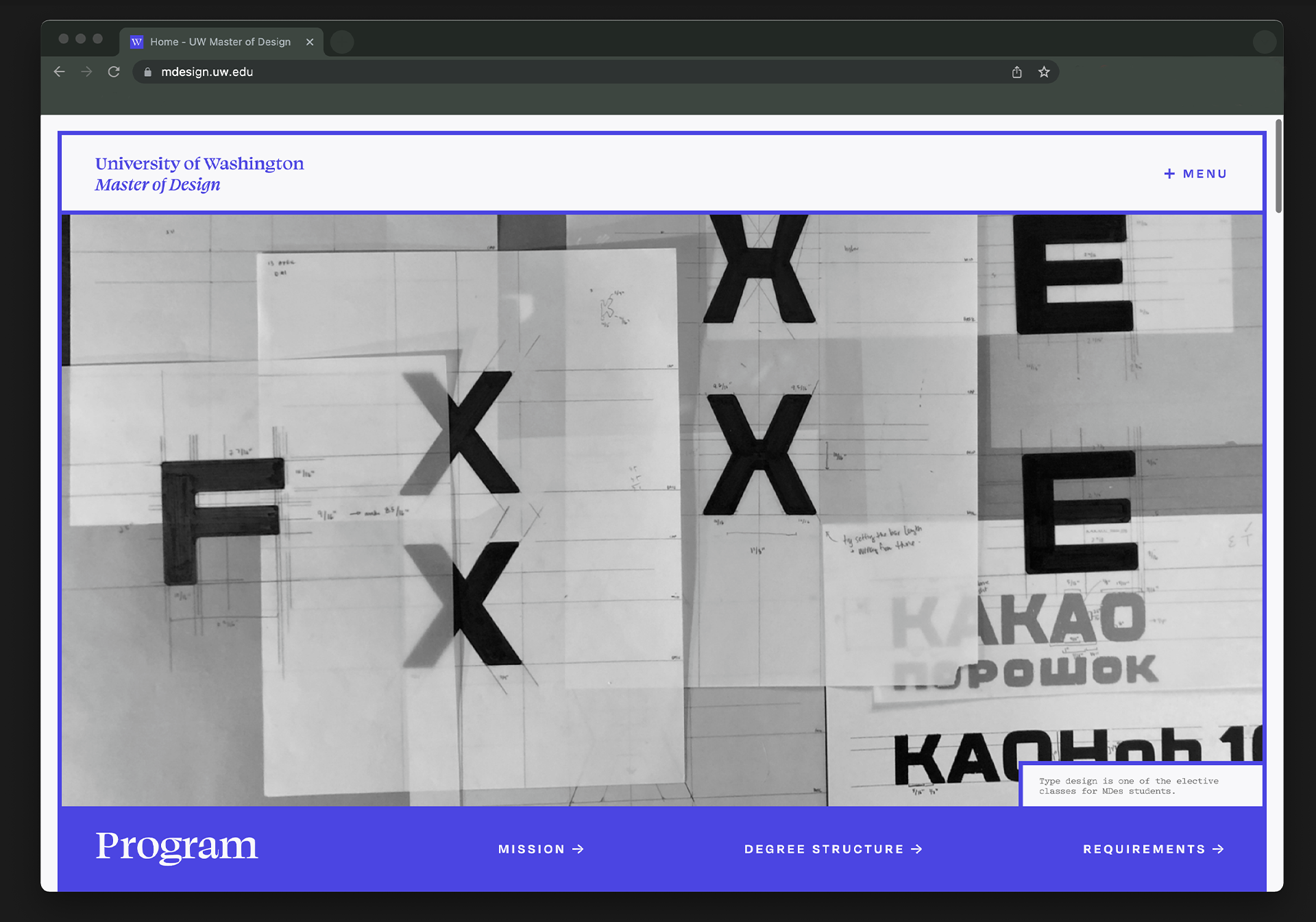Screen dimensions: 1316x922
Task: Reload the current page
Action: [x=114, y=72]
